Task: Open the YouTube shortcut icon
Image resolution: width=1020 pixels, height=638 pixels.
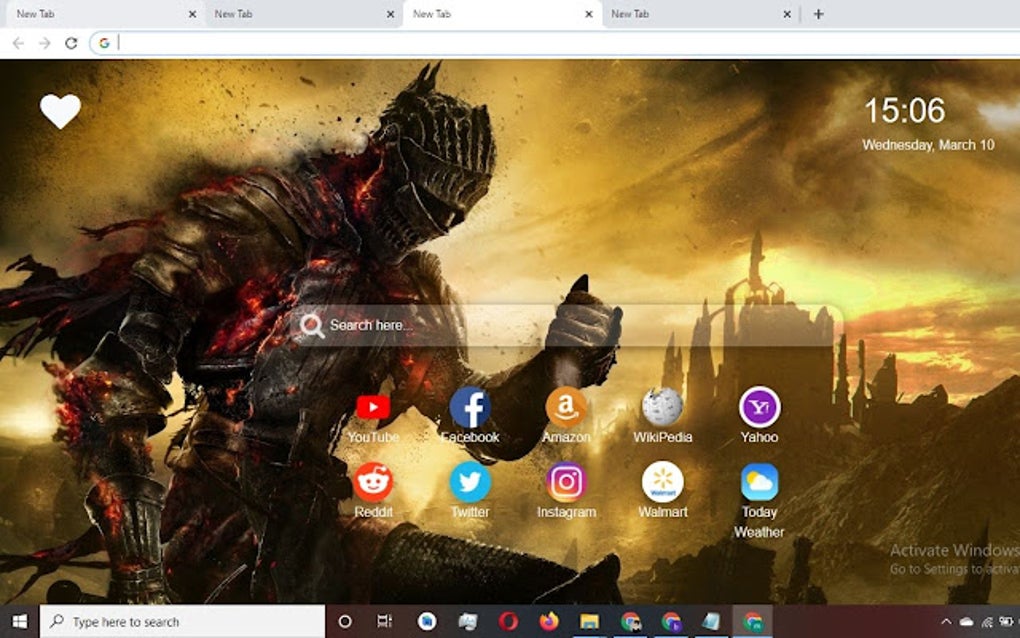Action: click(373, 408)
